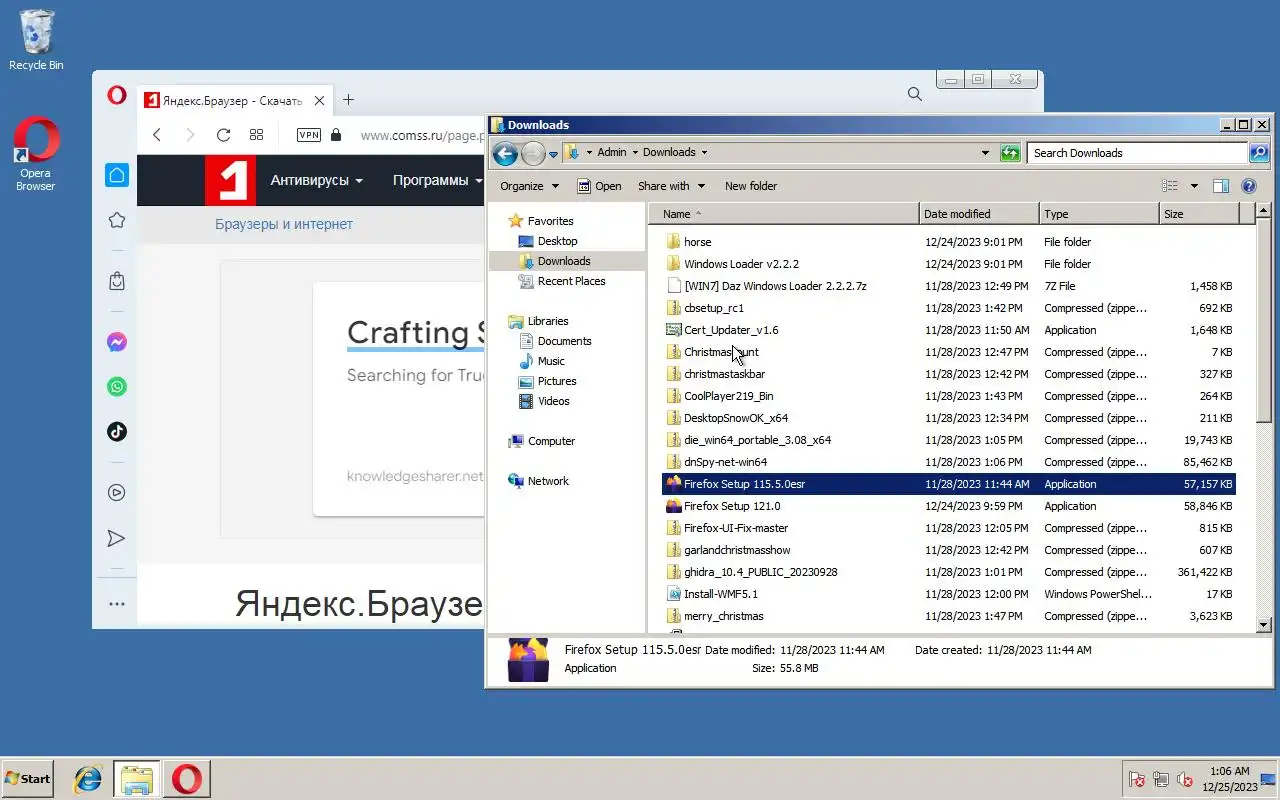Open three-dots sidebar setup in Opera
Screen dimensions: 1280x800
[117, 604]
